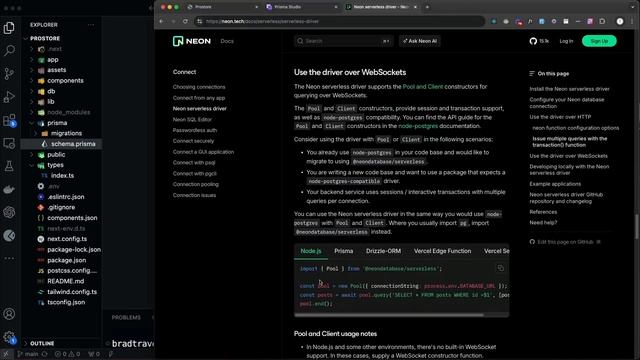Open README.md file
This screenshot has width=640, height=360.
[x=65, y=282]
